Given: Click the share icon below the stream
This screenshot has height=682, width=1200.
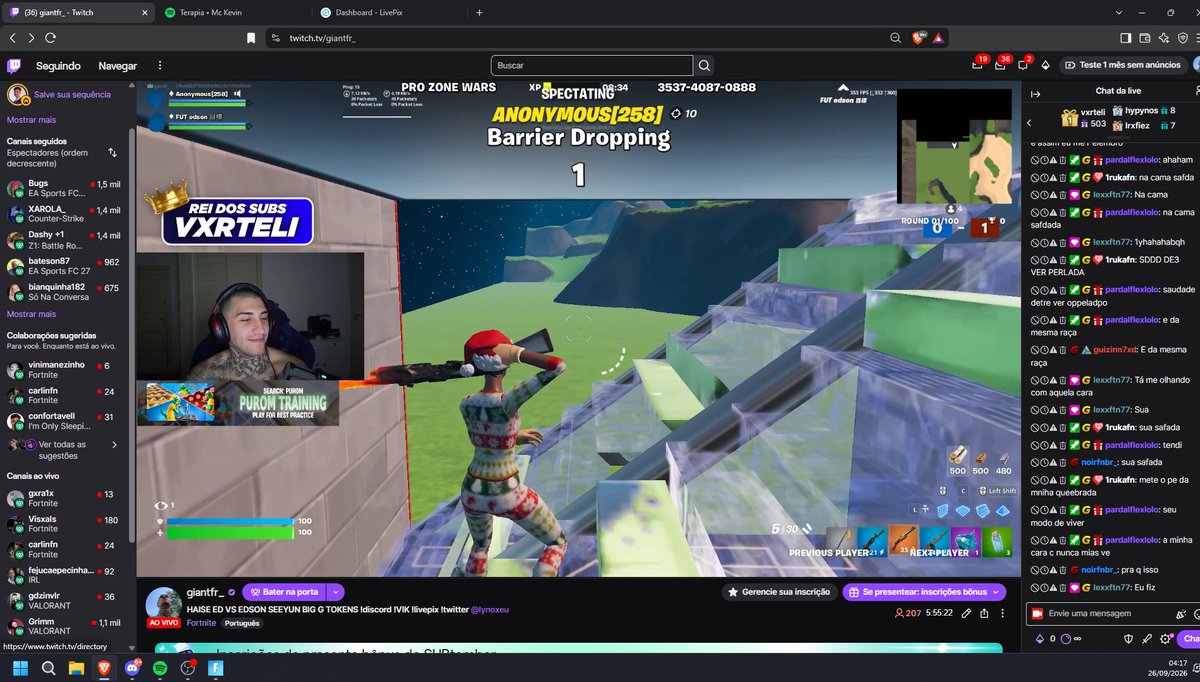Looking at the screenshot, I should point(985,613).
